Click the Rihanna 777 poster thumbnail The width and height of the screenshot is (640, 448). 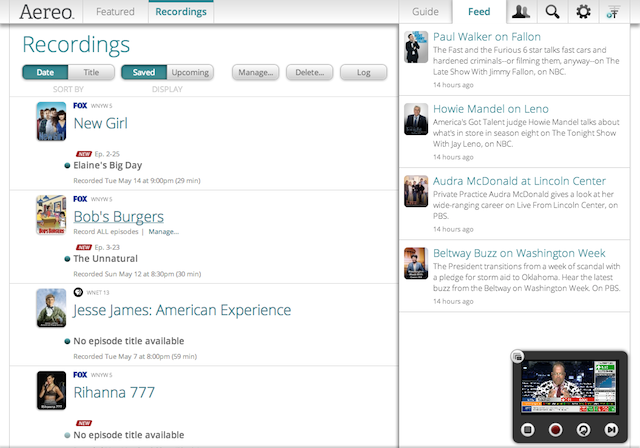[51, 390]
